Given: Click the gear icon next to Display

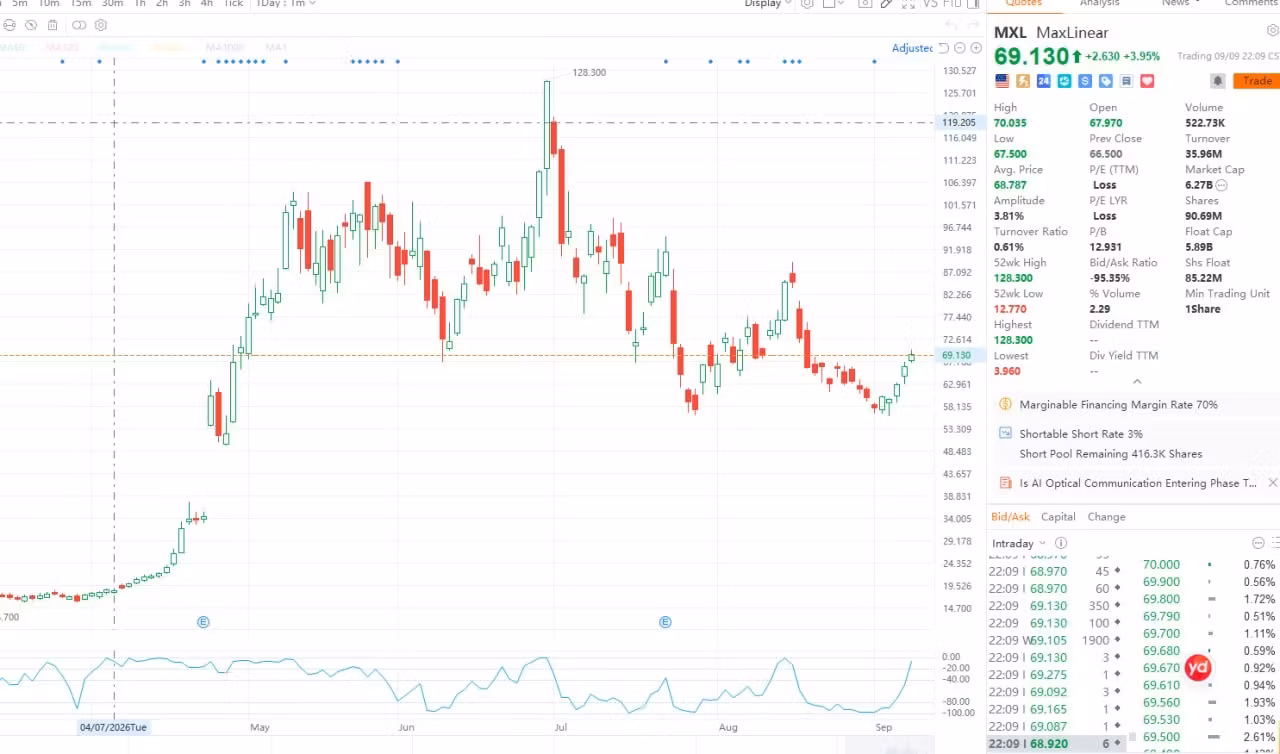Looking at the screenshot, I should (x=807, y=4).
